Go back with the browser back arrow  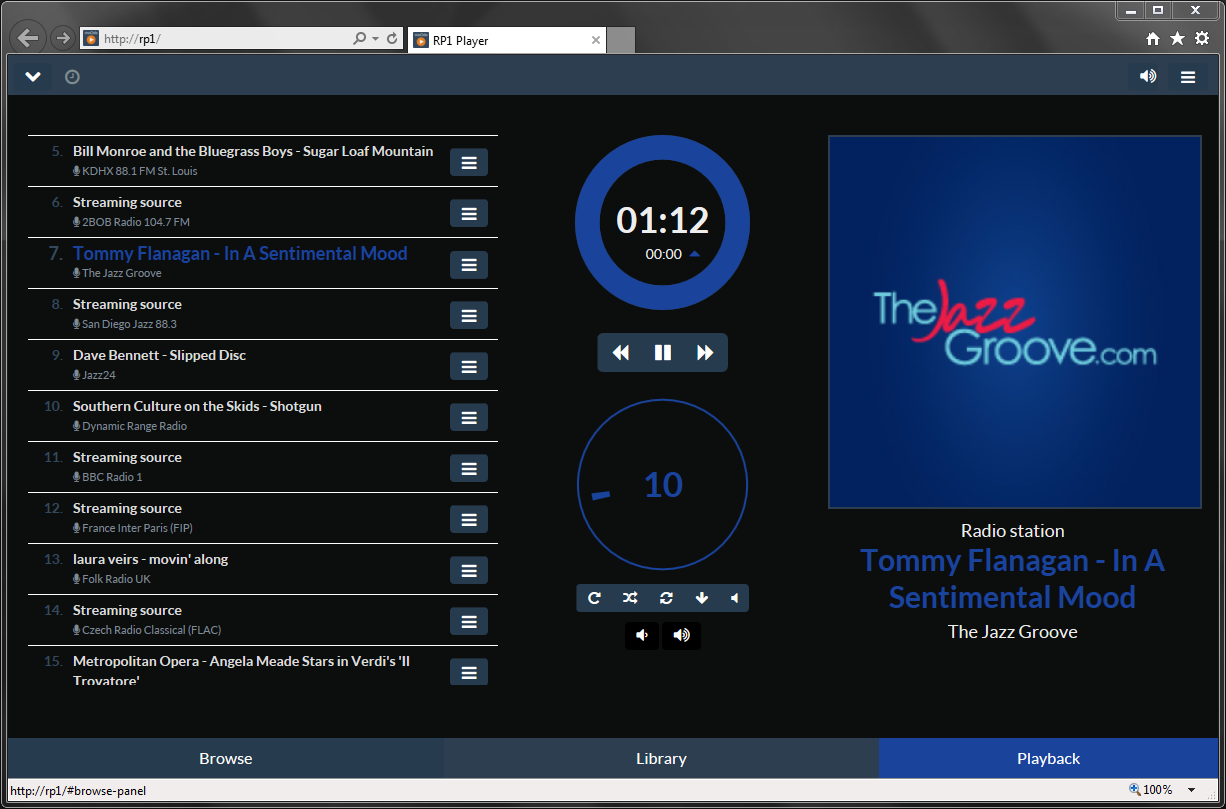coord(28,38)
